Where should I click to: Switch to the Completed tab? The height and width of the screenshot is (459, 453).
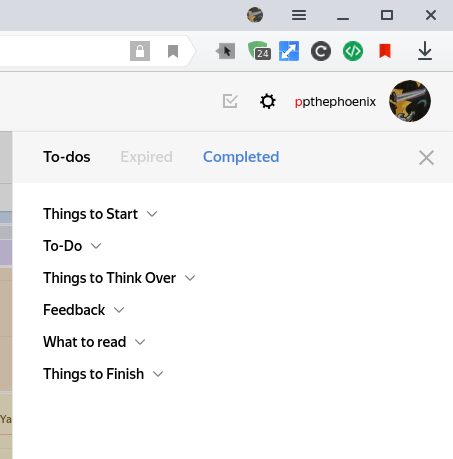(x=241, y=157)
